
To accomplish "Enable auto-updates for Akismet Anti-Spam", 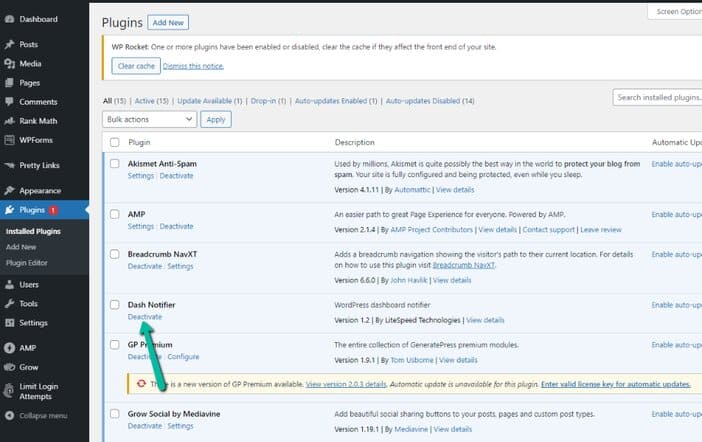I will tap(676, 164).
